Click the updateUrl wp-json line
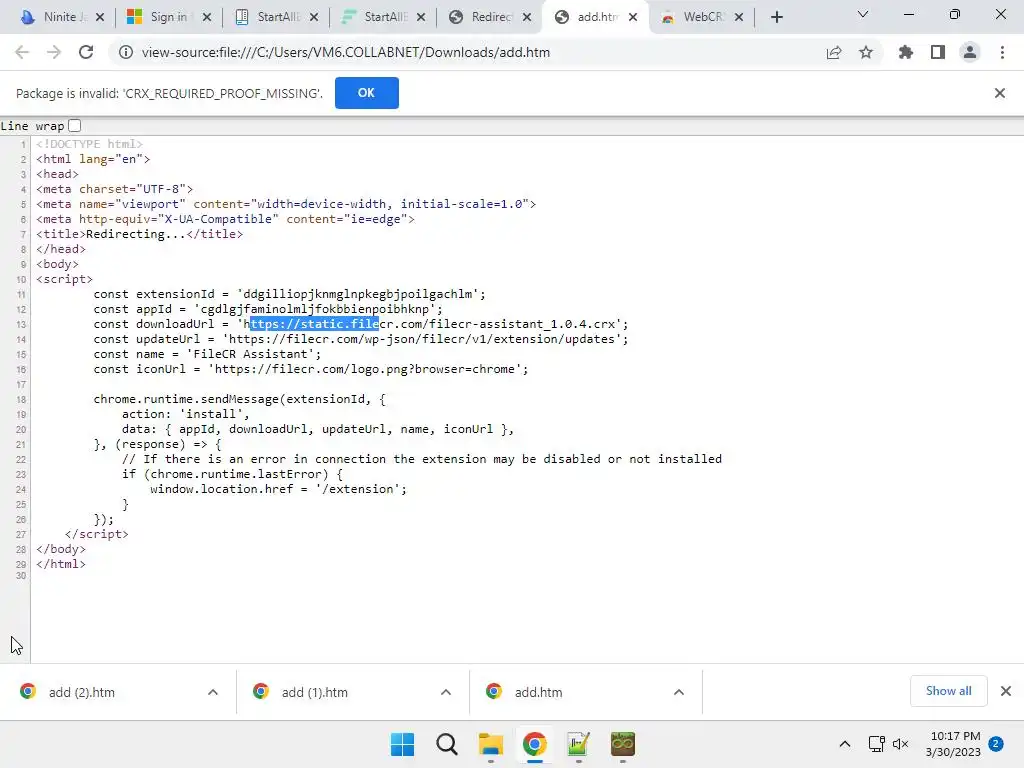 click(360, 339)
